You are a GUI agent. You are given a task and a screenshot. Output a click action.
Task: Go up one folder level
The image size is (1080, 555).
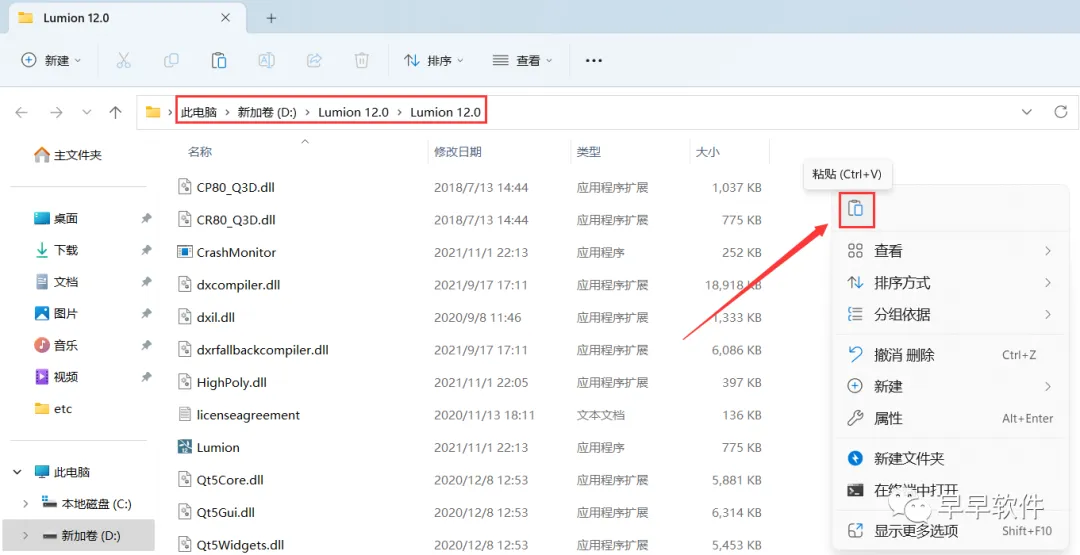(x=116, y=112)
